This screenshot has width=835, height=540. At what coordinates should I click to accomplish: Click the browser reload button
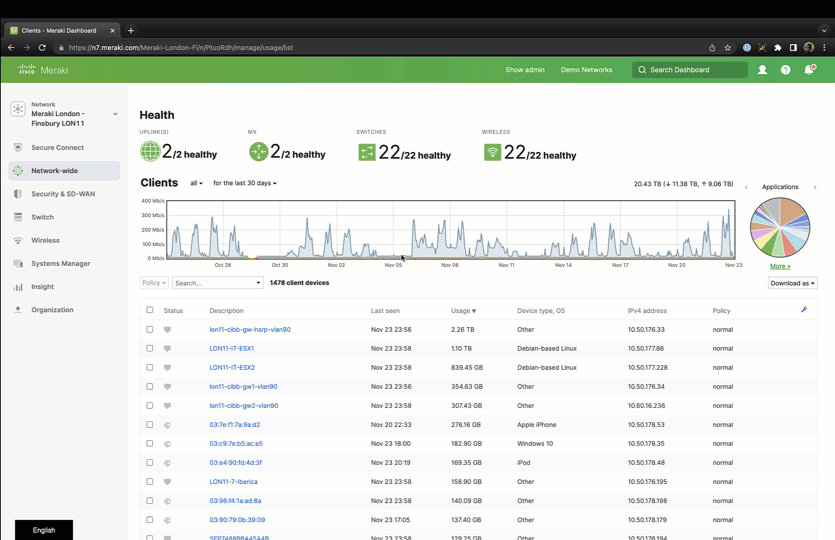[42, 47]
